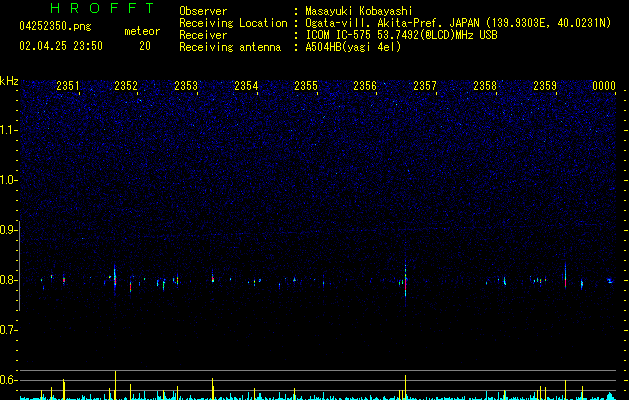The width and height of the screenshot is (629, 400).
Task: Click the 2357 time axis label
Action: 425,85
